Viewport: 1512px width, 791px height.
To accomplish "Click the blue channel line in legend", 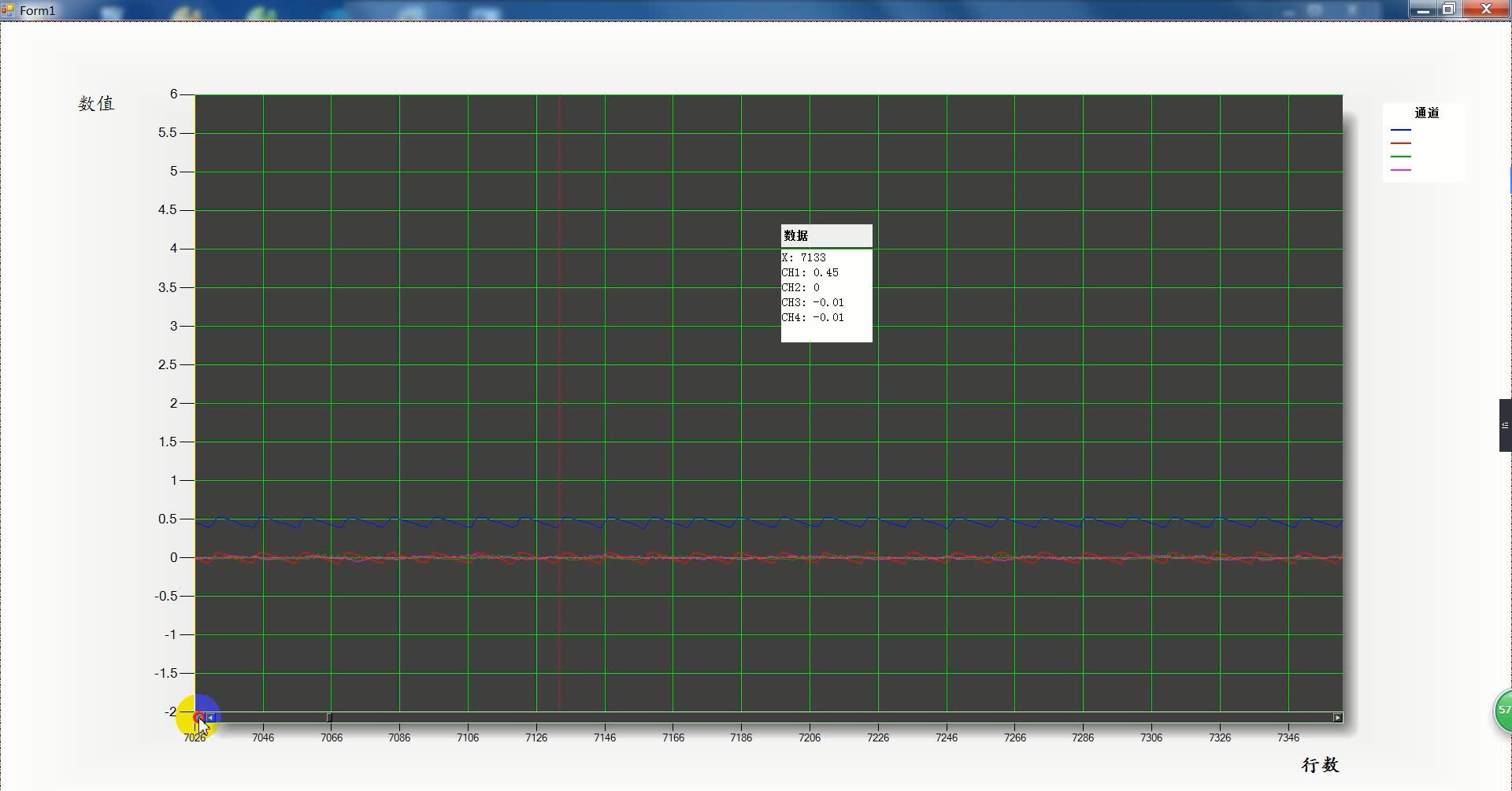I will [x=1401, y=130].
